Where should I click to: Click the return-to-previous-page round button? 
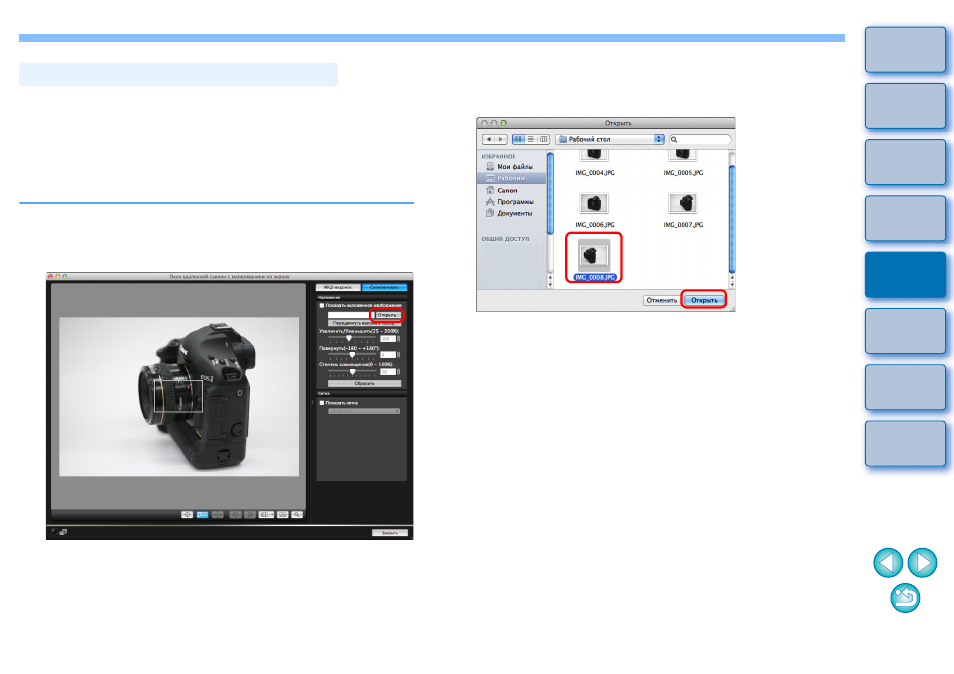point(905,598)
